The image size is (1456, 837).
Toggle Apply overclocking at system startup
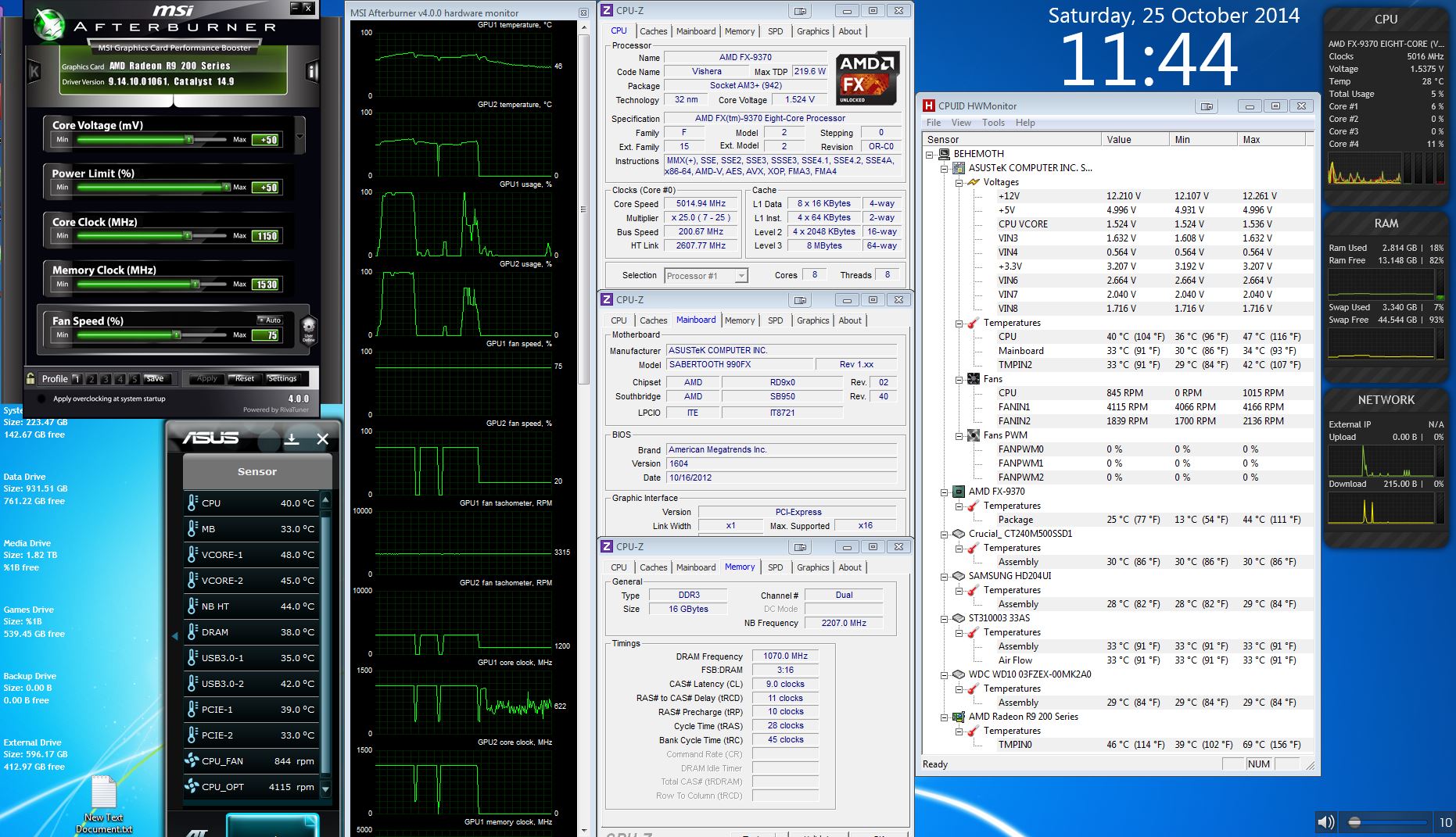pyautogui.click(x=41, y=399)
